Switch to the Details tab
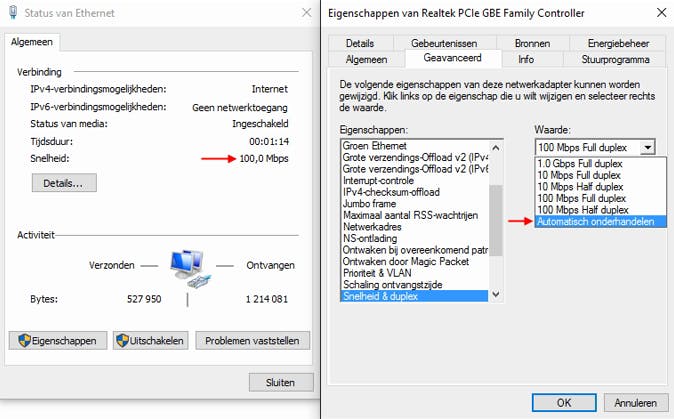Screen dimensions: 674x419 coord(359,43)
